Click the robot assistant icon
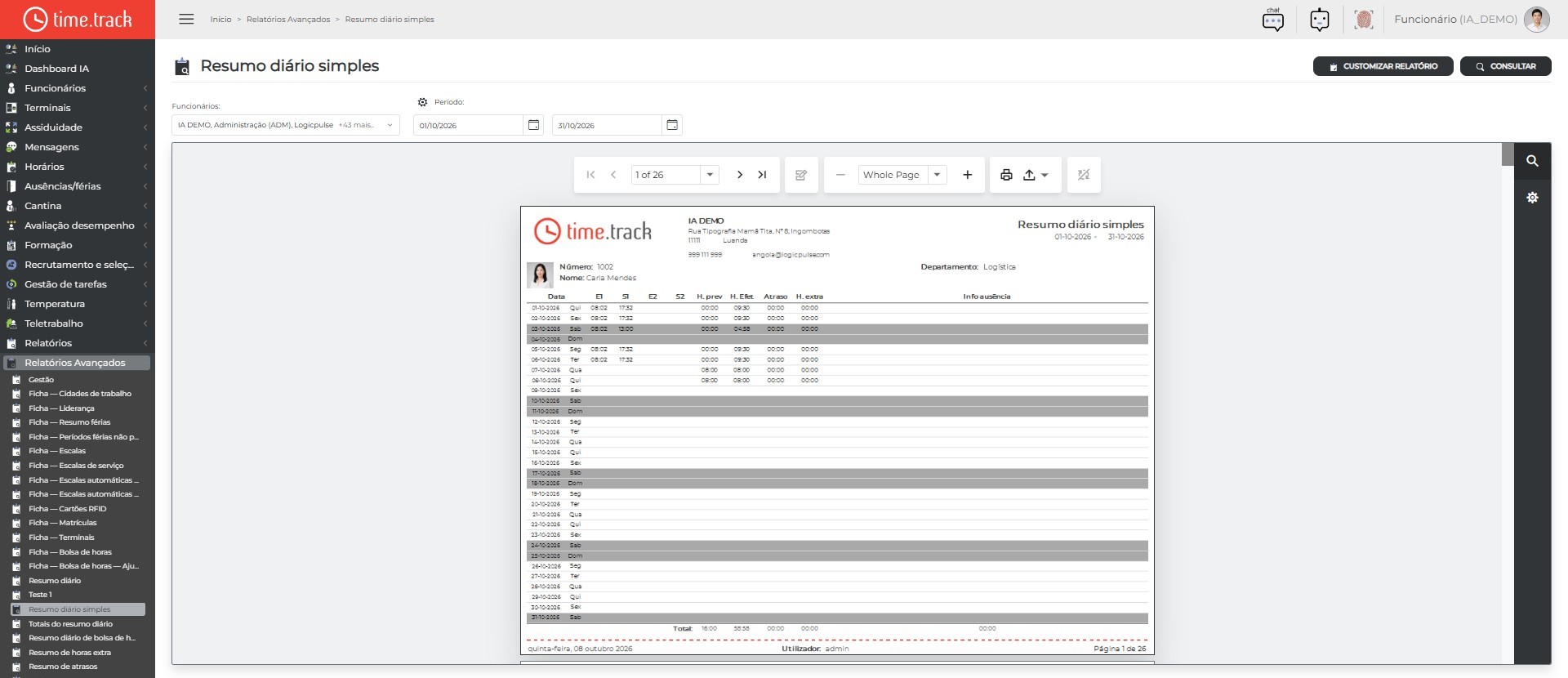The height and width of the screenshot is (678, 1568). (x=1319, y=19)
